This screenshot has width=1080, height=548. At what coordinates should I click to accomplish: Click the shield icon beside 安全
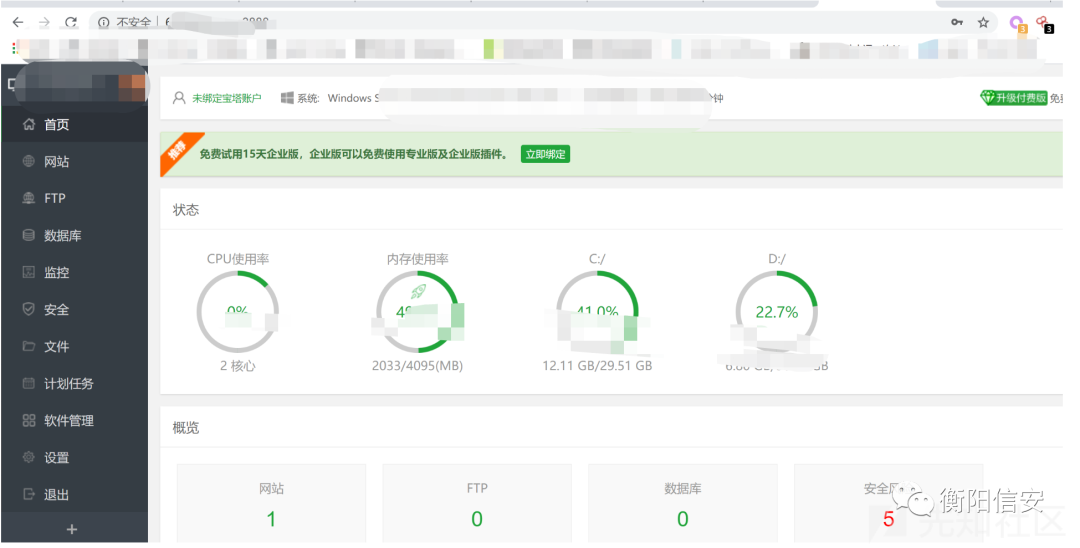[x=29, y=309]
